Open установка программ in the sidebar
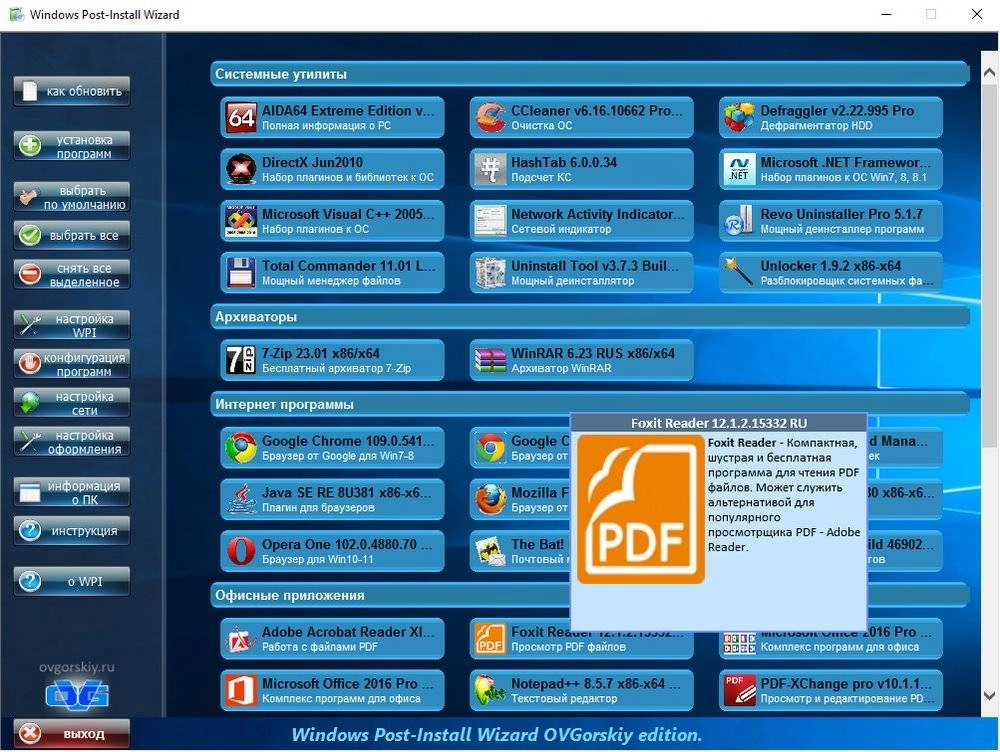Viewport: 1000px width, 752px height. (71, 147)
